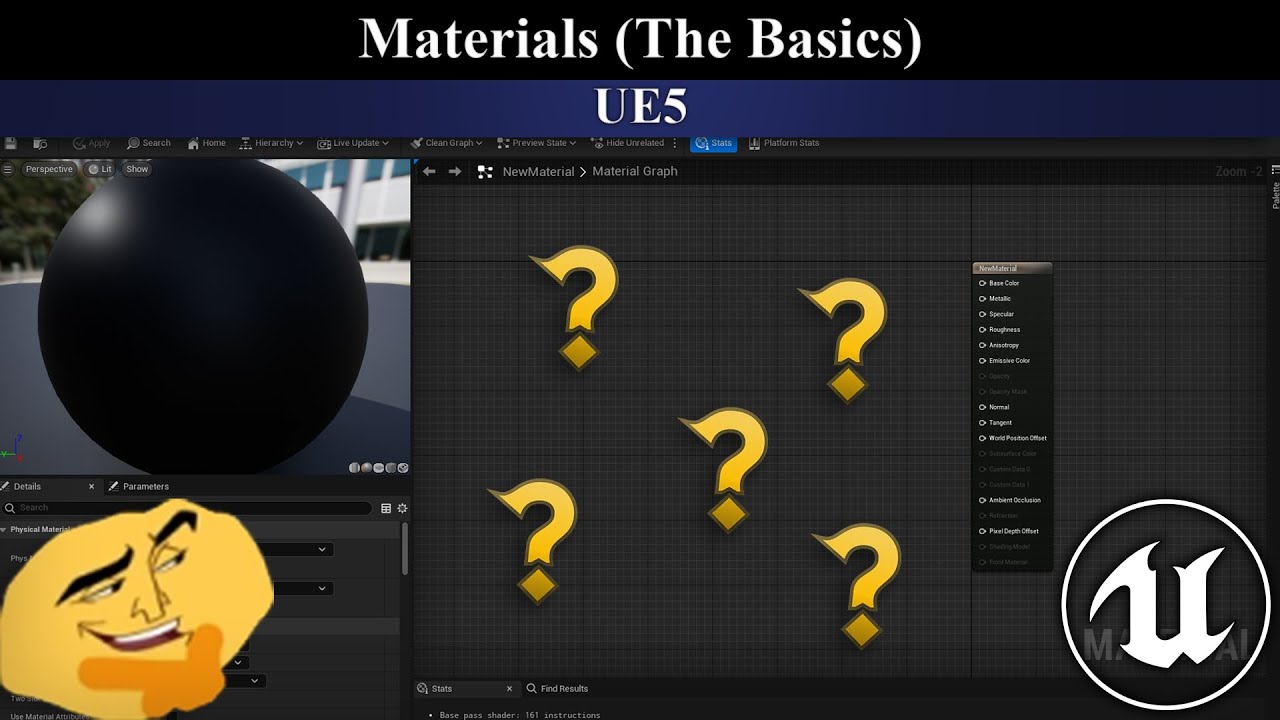Click the Anisotropy input pin

pyautogui.click(x=983, y=345)
